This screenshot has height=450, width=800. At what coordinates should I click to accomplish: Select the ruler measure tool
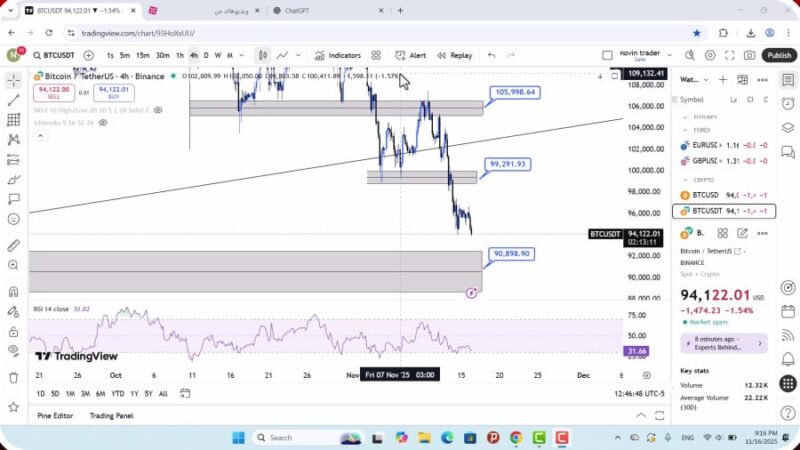tap(14, 245)
